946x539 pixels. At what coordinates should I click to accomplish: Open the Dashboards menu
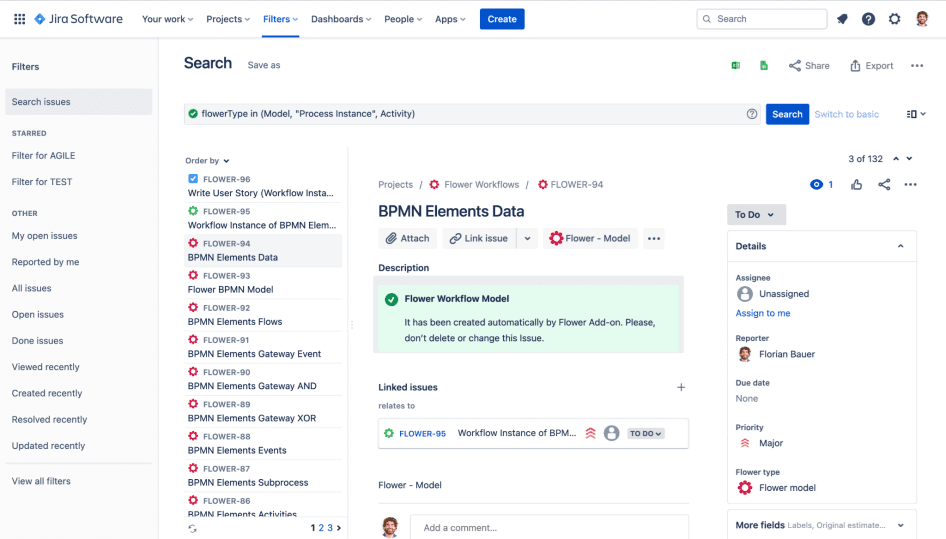(340, 19)
